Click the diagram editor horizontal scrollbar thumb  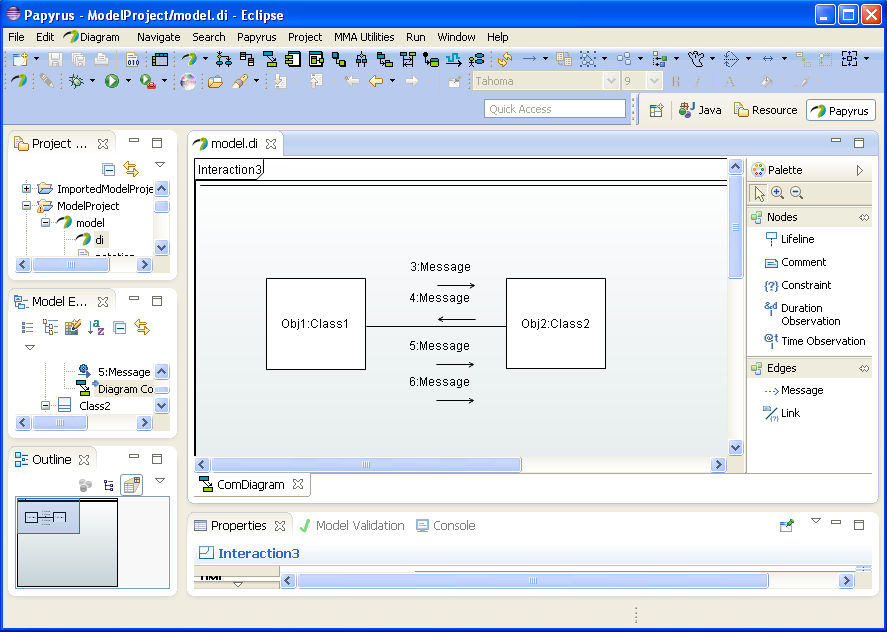click(366, 465)
